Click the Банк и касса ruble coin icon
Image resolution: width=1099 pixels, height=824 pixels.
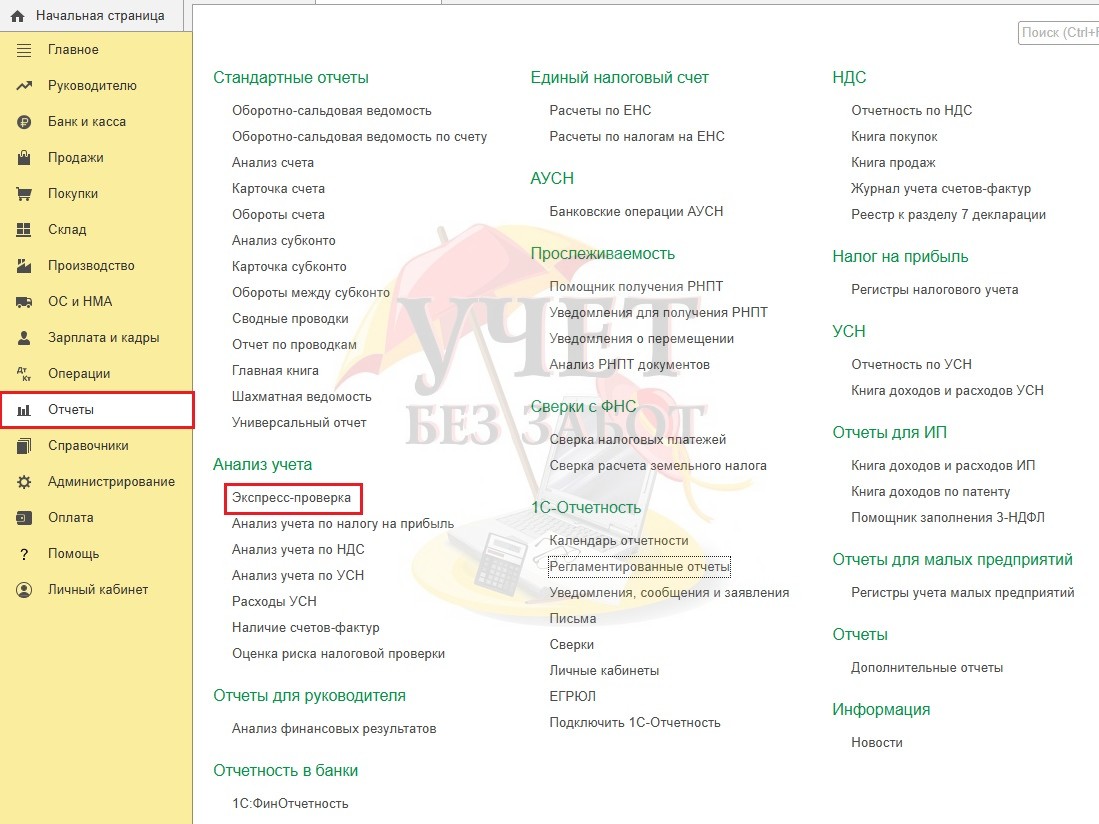pyautogui.click(x=24, y=122)
